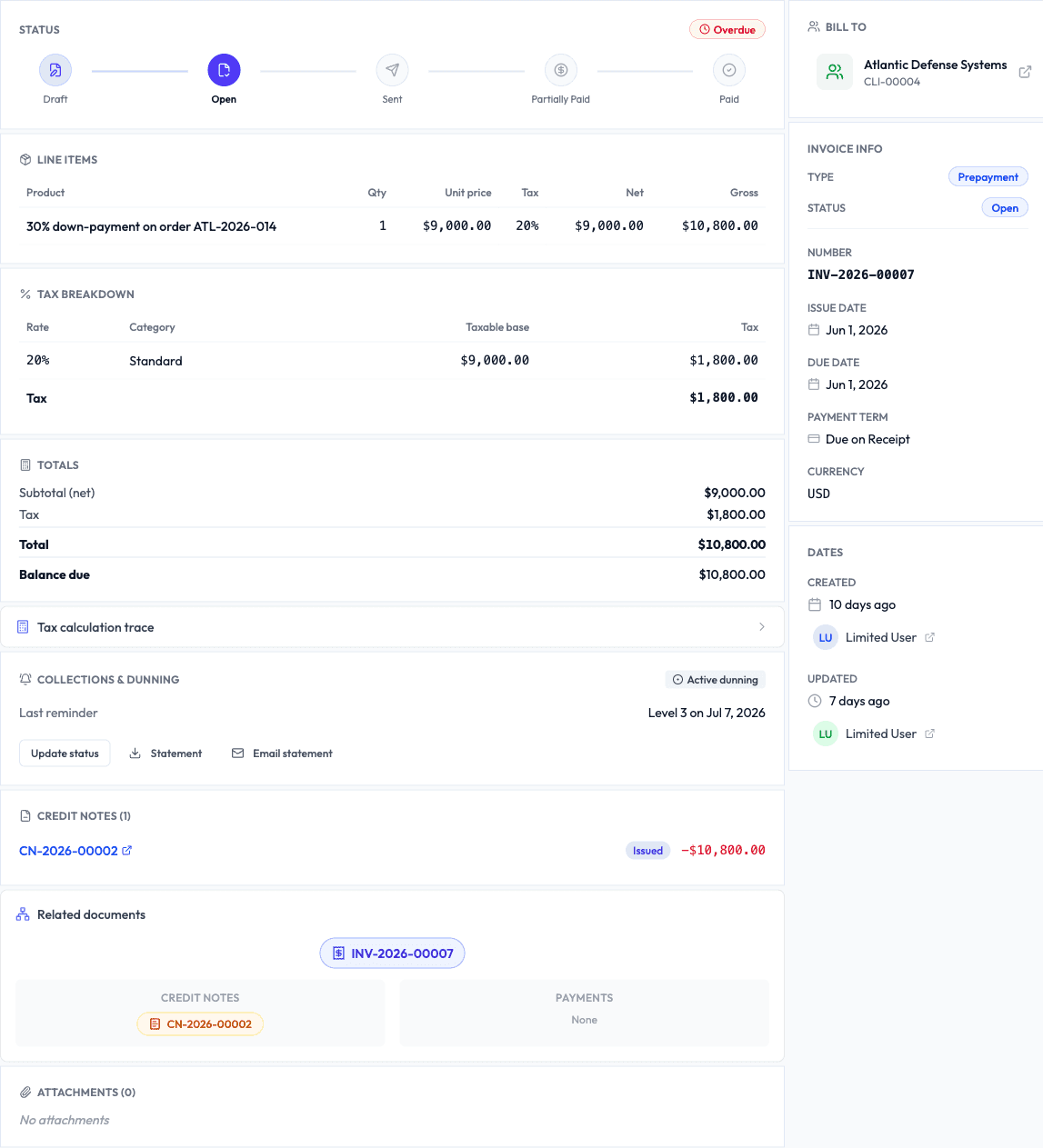Click invoice number INV-2026-00007 in Invoice Info
1043x1148 pixels.
[861, 275]
